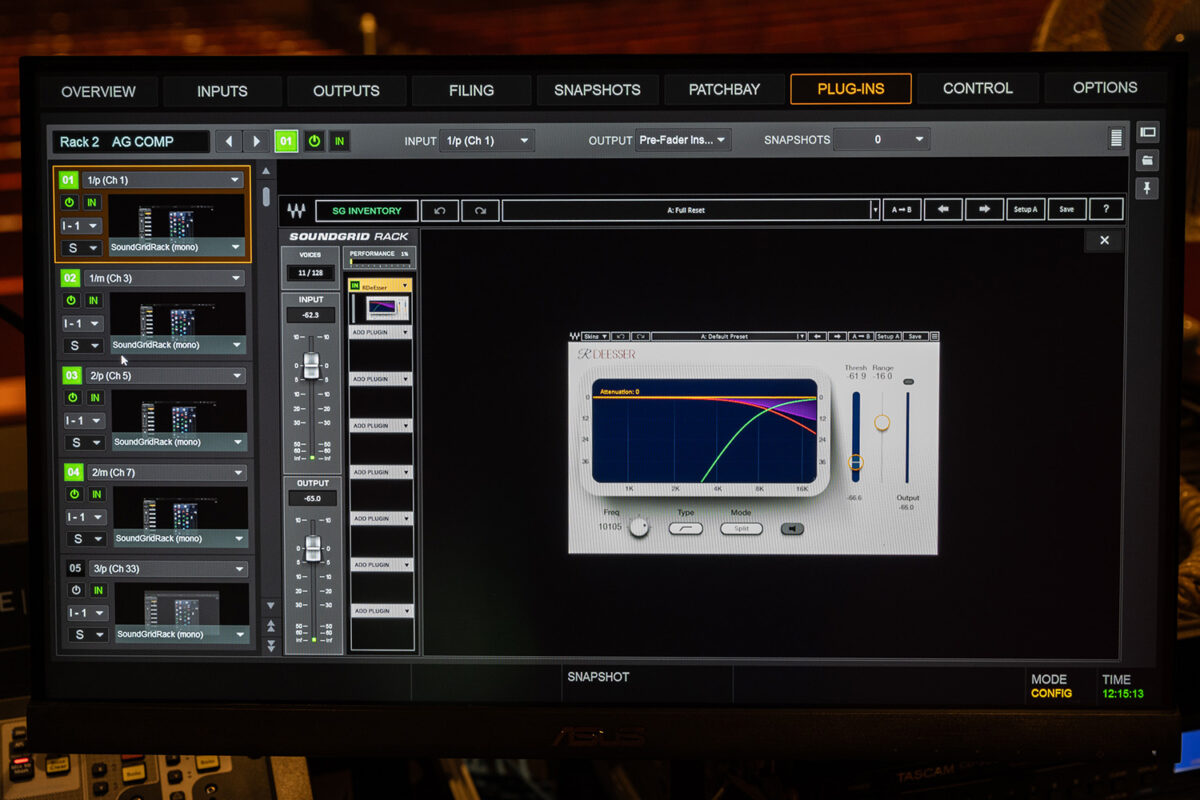
Task: Expand the 3/p (Ch 33) channel dropdown
Action: click(169, 568)
